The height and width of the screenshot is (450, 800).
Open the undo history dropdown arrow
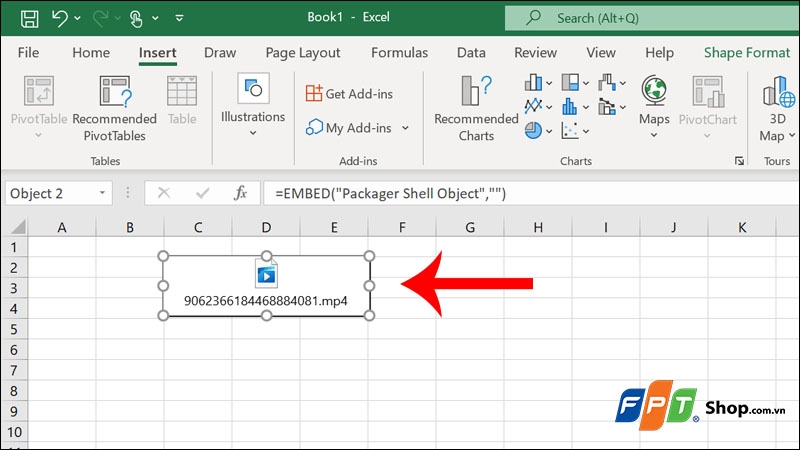click(x=78, y=18)
